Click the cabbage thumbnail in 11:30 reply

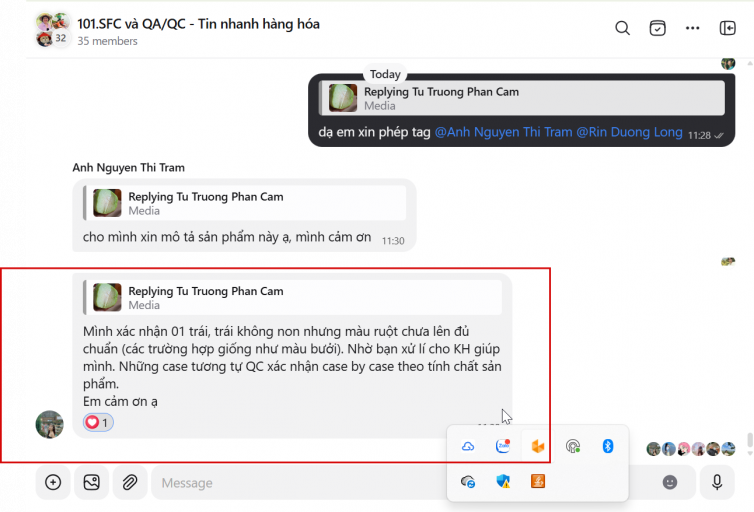107,203
